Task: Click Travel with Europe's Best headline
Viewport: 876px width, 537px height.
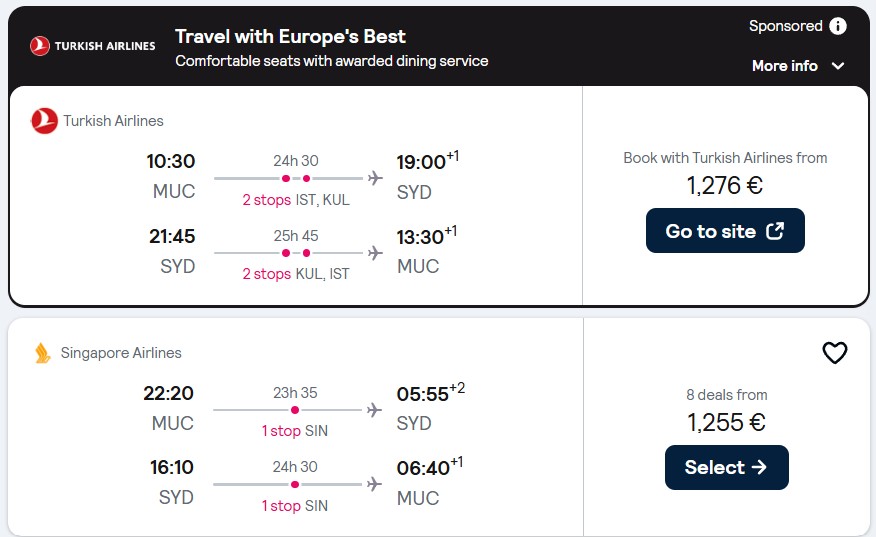Action: tap(290, 36)
